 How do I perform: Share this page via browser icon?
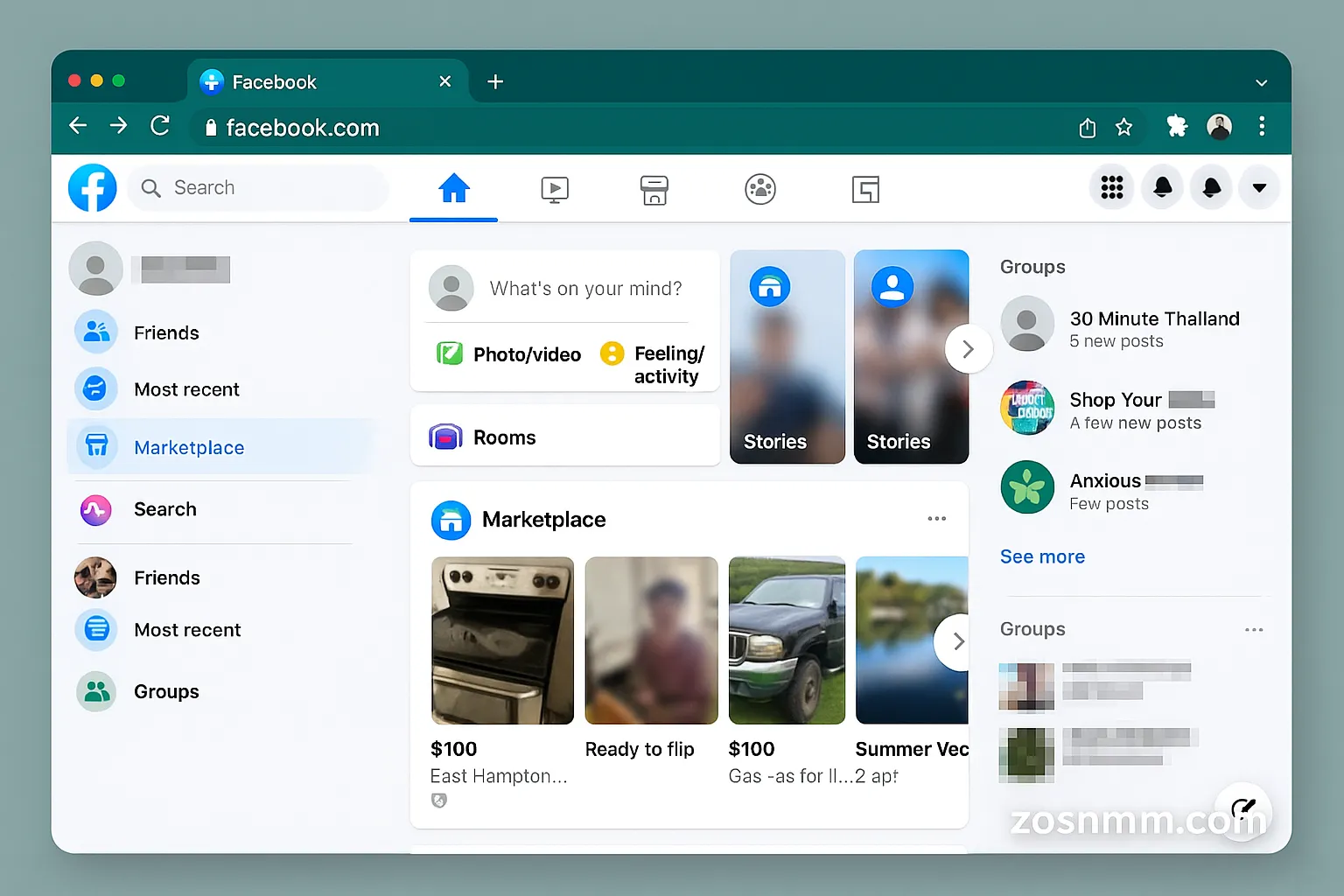click(x=1088, y=128)
